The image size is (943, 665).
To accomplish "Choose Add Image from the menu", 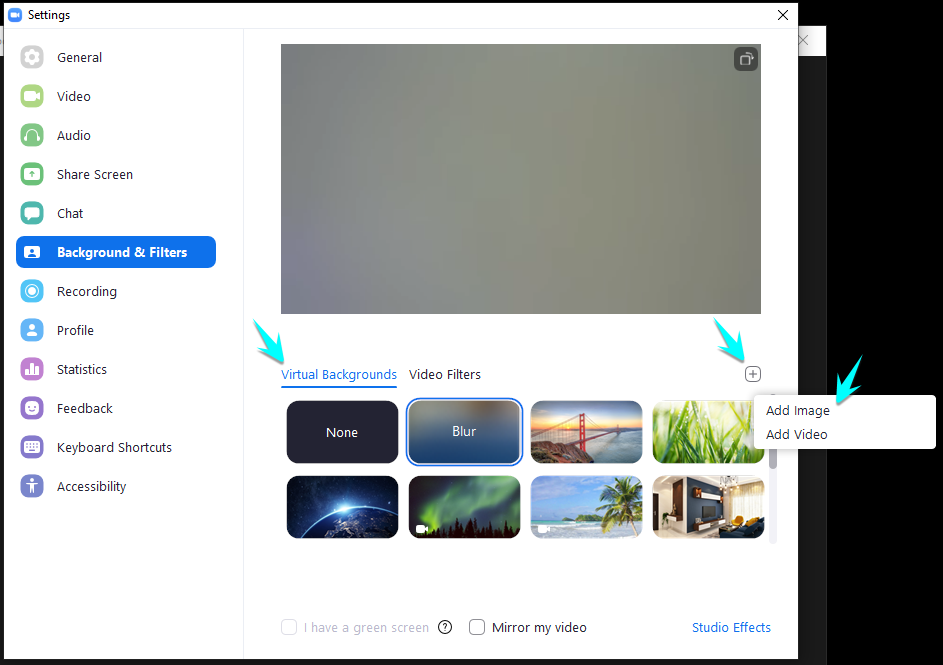I will [x=797, y=410].
